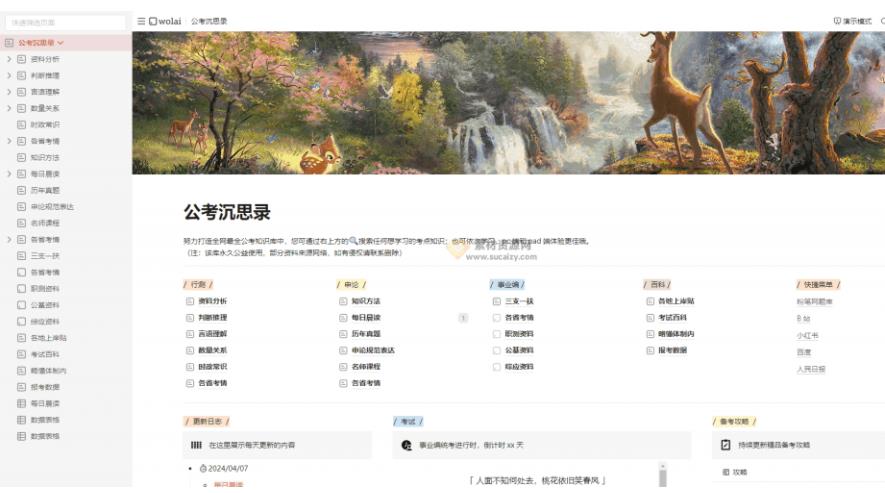Click the page icon of sidebar 三支一扶
The height and width of the screenshot is (493, 885).
point(21,256)
